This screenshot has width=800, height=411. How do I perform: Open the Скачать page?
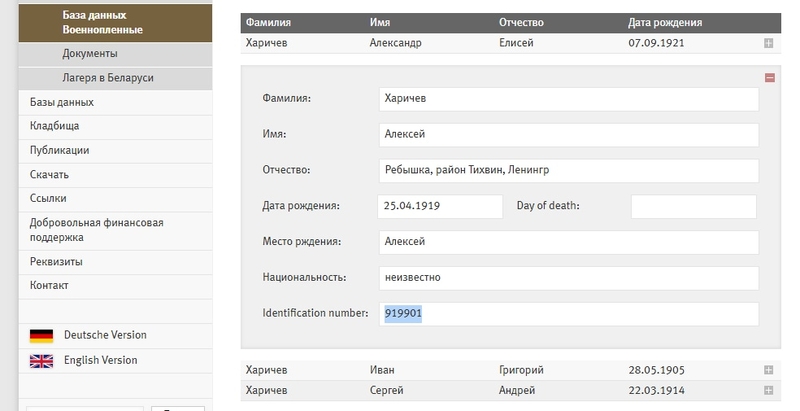coord(50,174)
